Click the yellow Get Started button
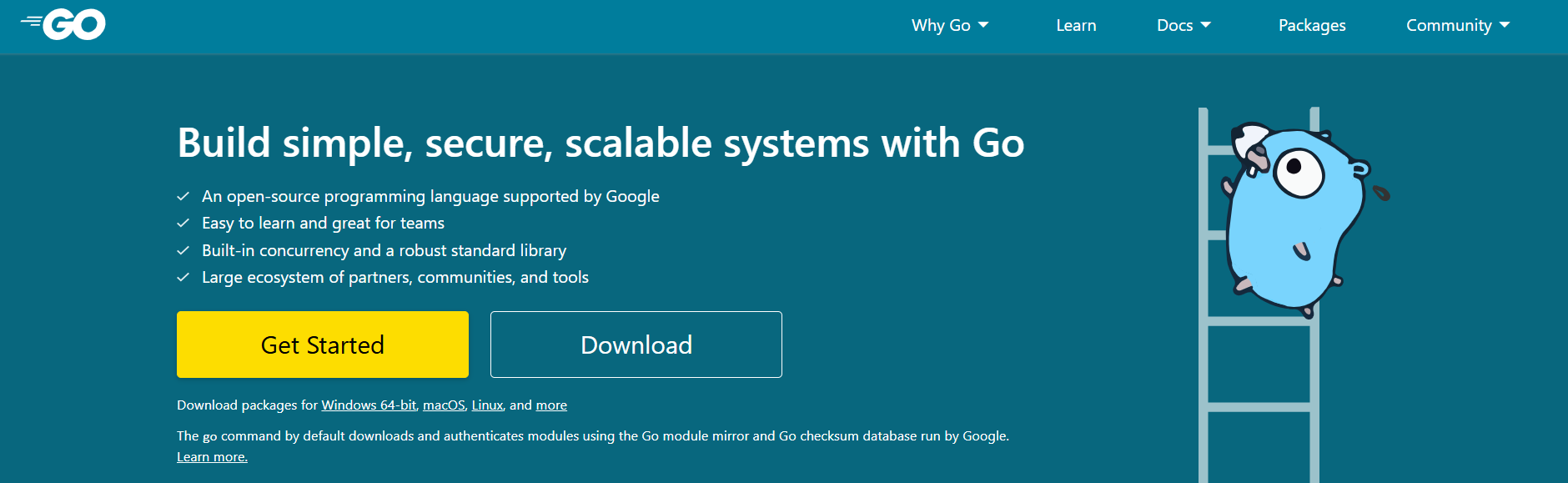 coord(323,345)
